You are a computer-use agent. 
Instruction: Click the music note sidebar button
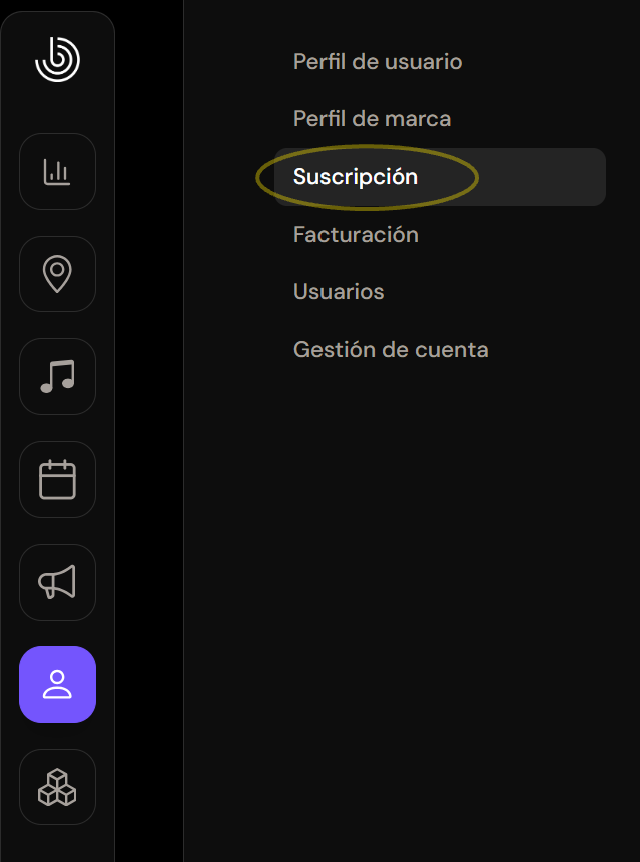[x=57, y=377]
